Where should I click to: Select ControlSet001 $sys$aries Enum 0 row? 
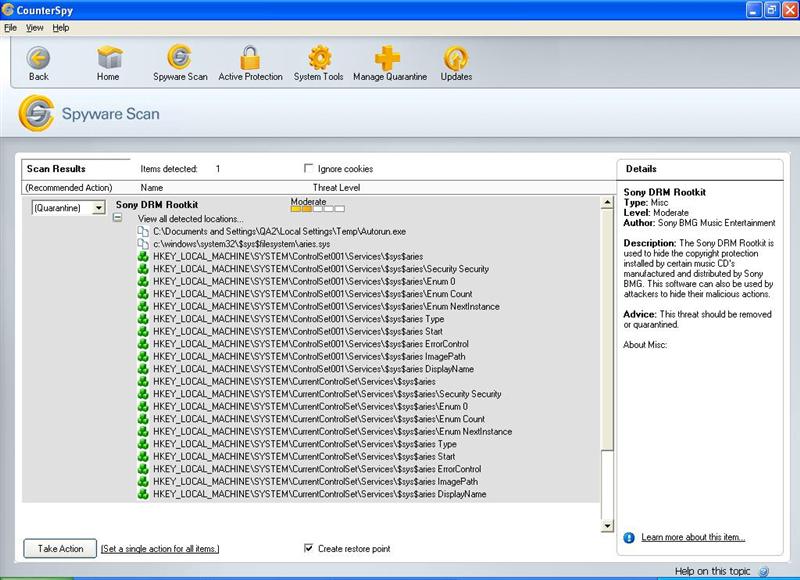(x=304, y=282)
